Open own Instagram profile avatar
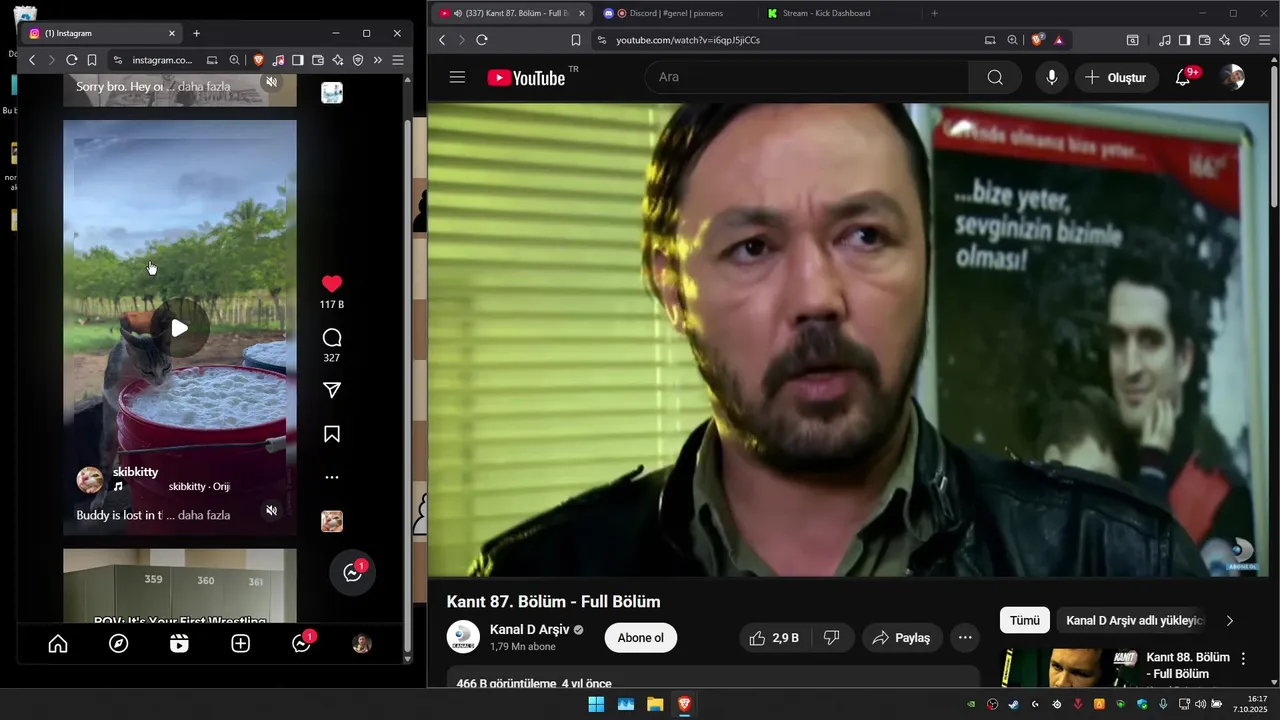The height and width of the screenshot is (720, 1280). [x=362, y=644]
